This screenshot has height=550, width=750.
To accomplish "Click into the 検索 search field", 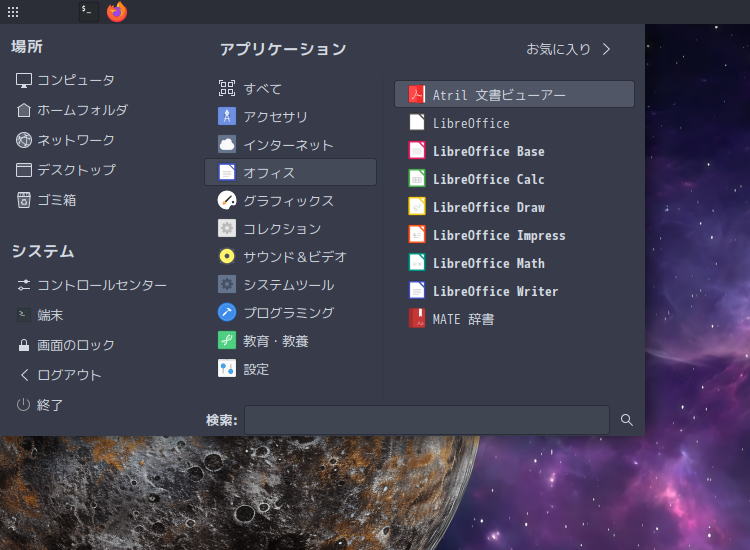I will point(427,420).
